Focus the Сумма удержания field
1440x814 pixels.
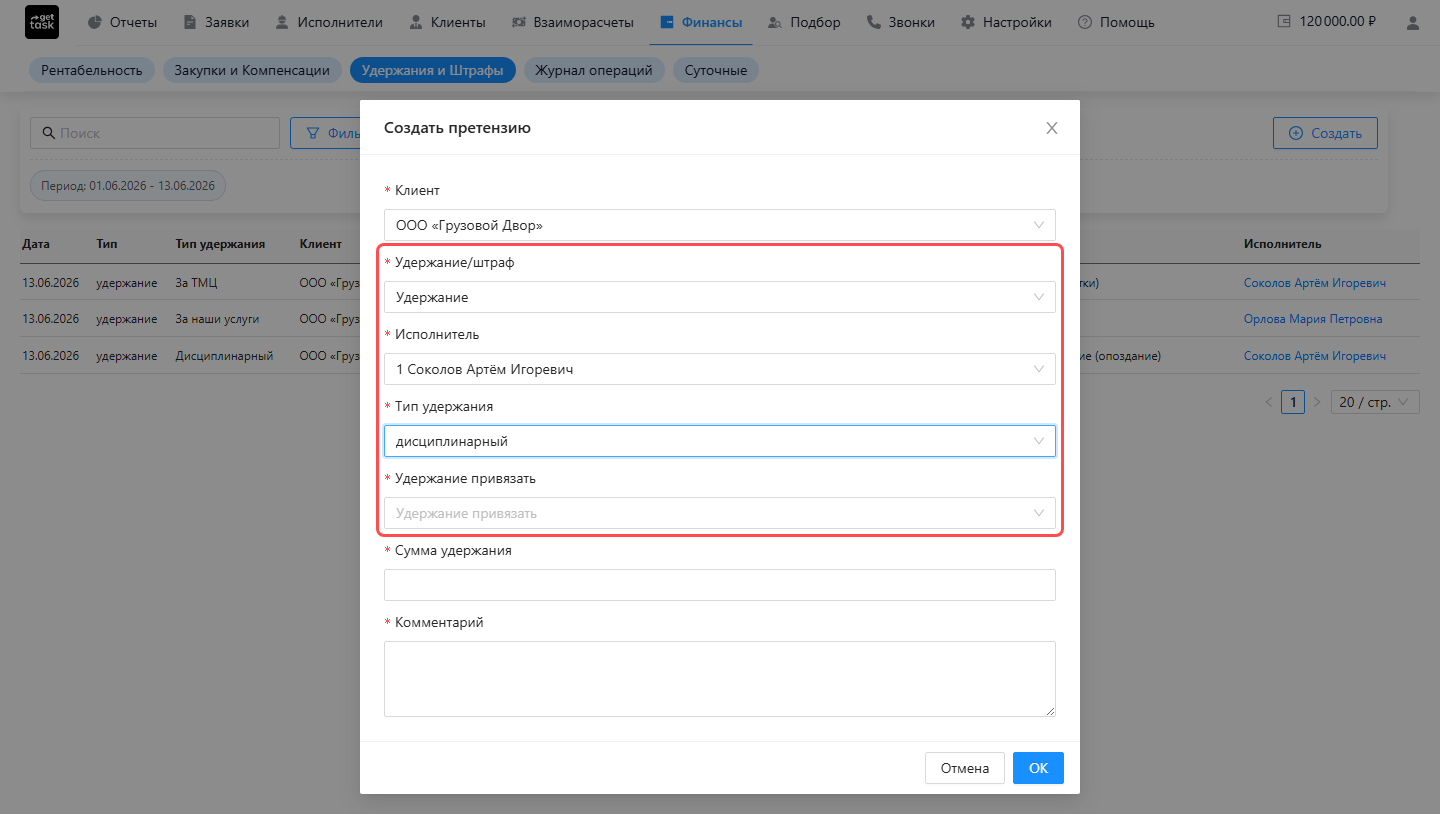720,585
